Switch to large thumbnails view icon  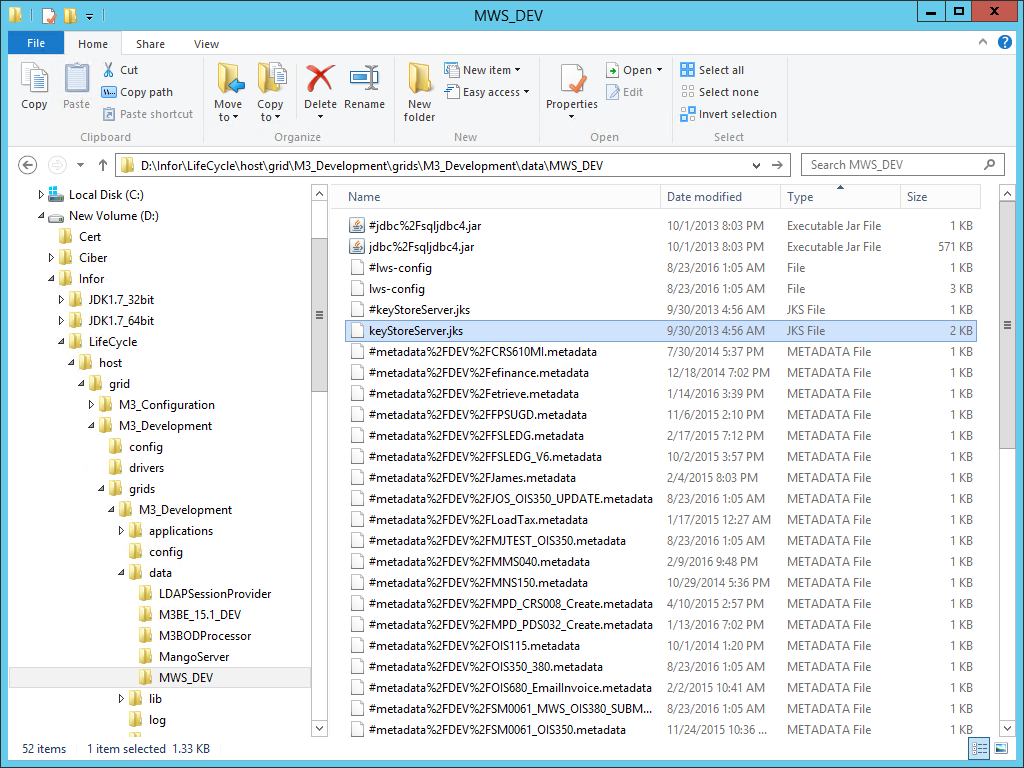point(1001,748)
